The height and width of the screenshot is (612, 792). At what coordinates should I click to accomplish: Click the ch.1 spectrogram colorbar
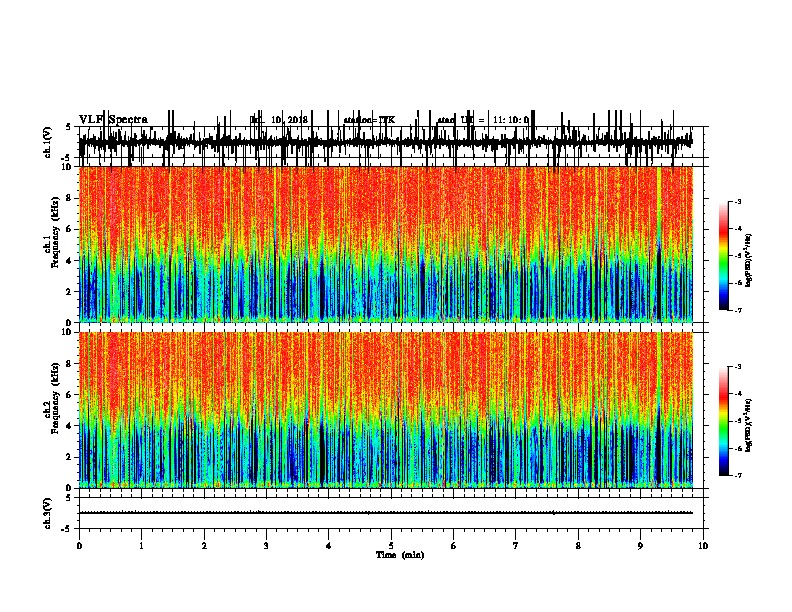[724, 256]
